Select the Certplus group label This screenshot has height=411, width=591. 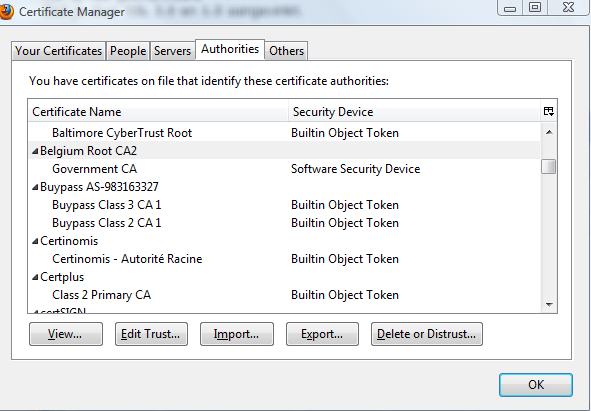62,277
